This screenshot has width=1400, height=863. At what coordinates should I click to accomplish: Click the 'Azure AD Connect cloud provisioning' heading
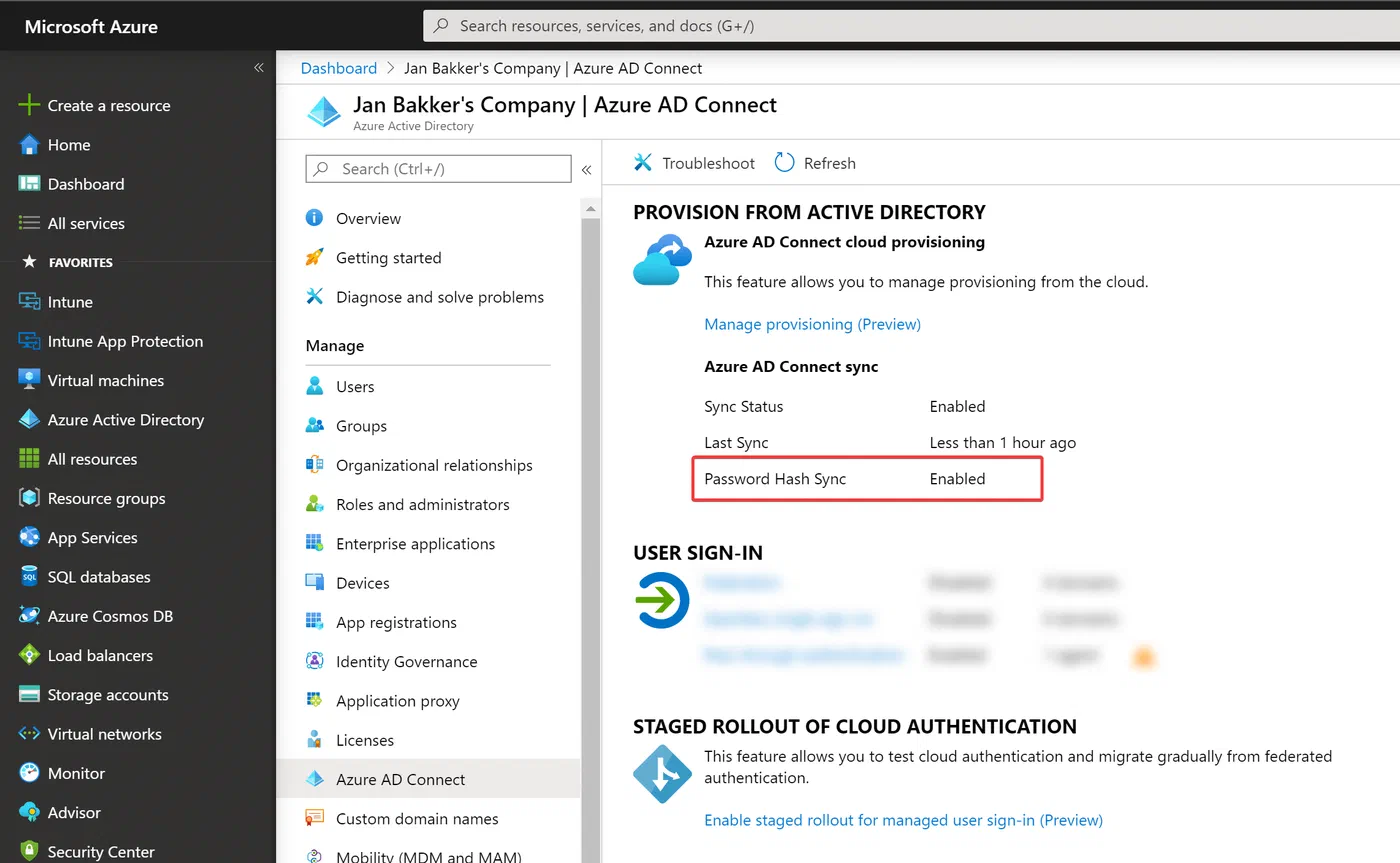844,242
